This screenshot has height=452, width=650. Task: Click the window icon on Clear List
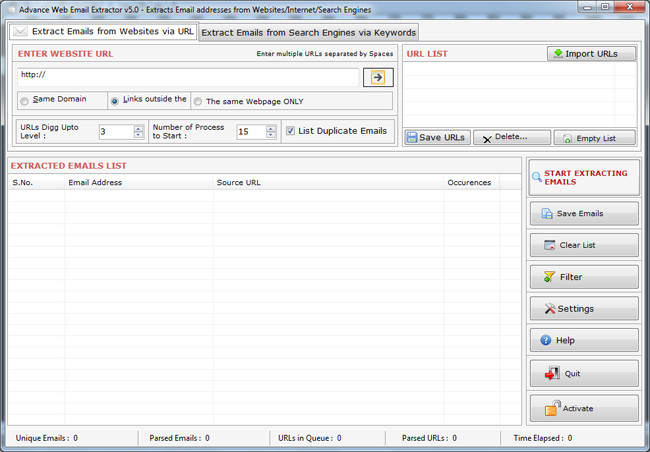point(550,245)
